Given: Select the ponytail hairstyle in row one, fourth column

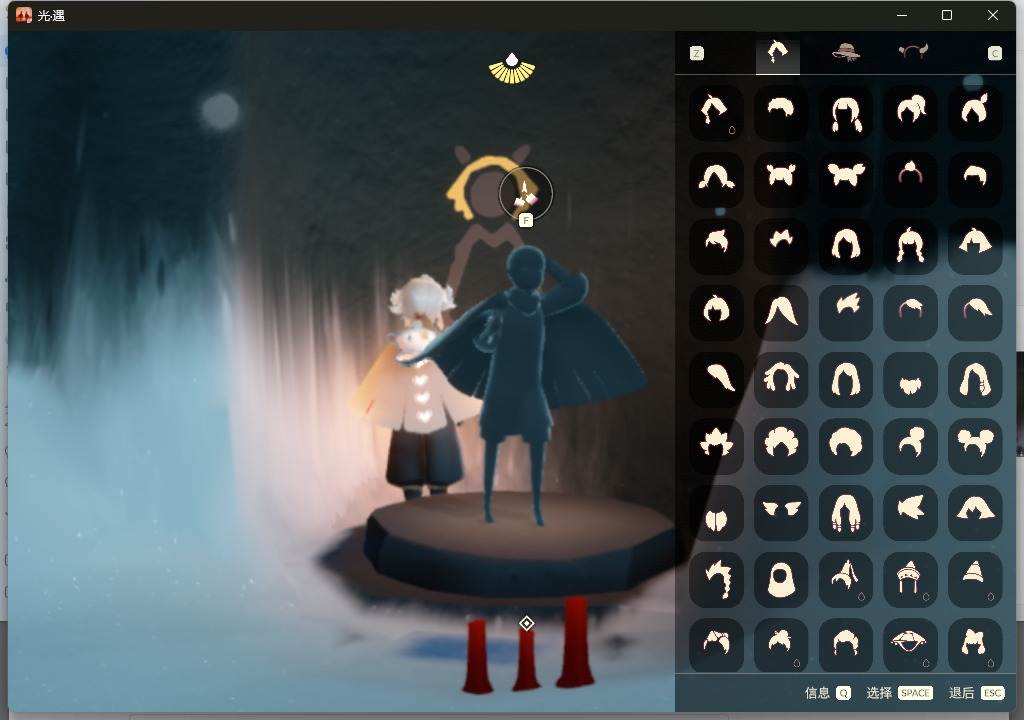Looking at the screenshot, I should (910, 112).
